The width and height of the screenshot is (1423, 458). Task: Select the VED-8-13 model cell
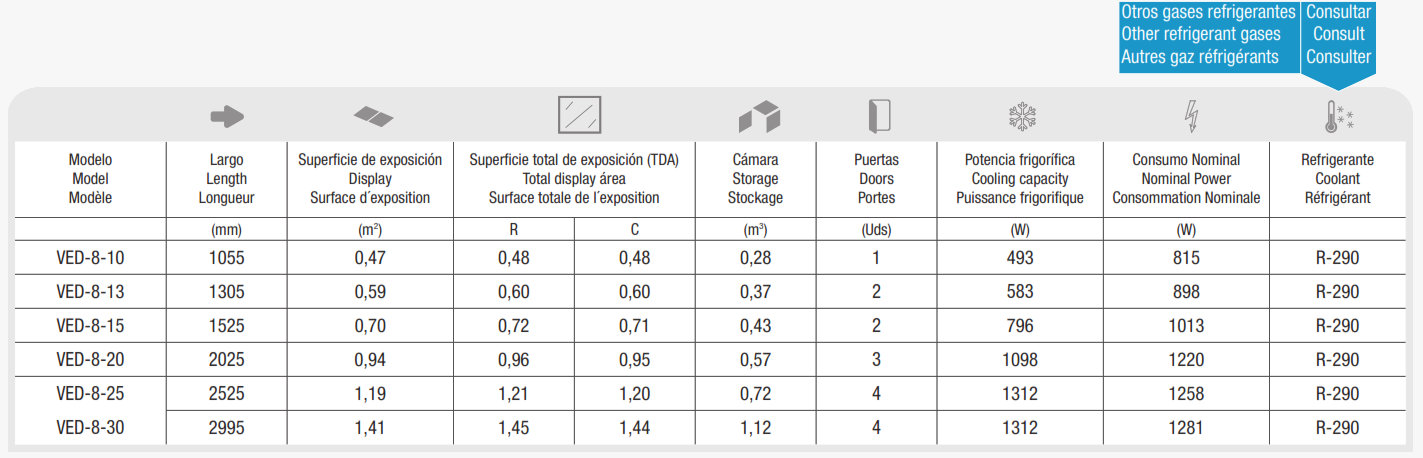point(91,292)
